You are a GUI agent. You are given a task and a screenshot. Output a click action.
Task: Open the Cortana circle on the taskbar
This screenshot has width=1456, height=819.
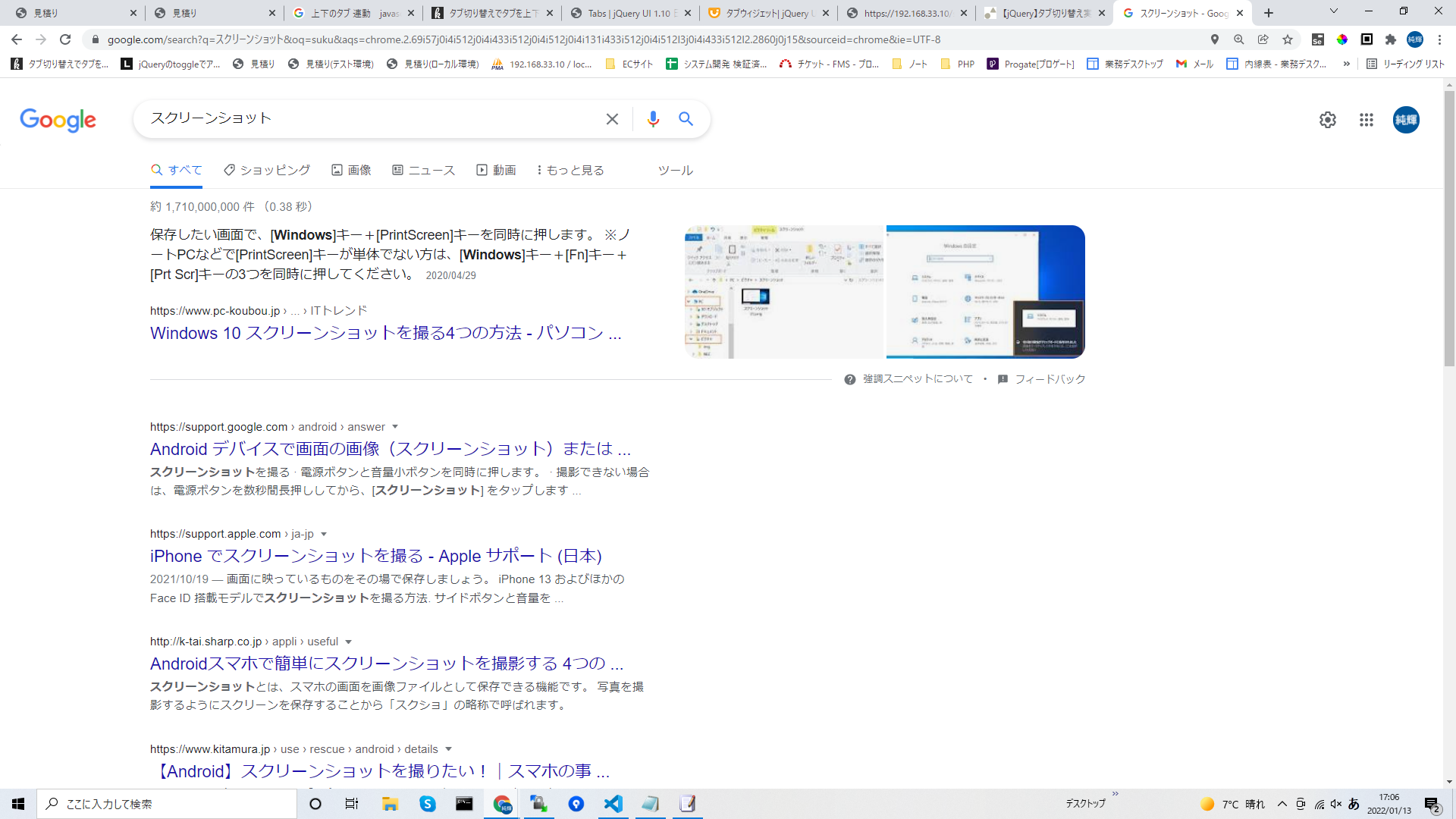coord(315,804)
